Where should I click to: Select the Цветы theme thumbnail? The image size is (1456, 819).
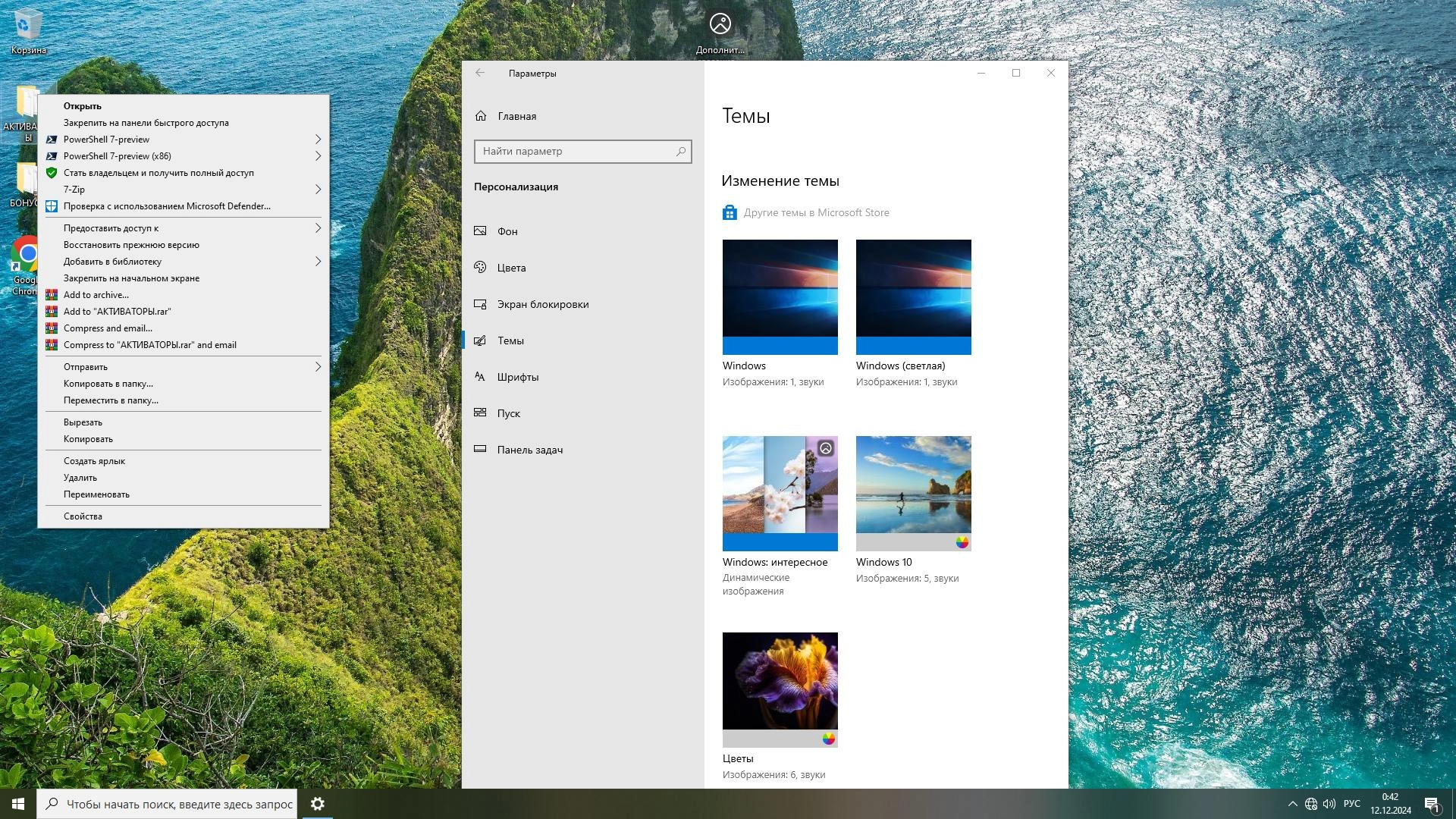click(x=780, y=681)
